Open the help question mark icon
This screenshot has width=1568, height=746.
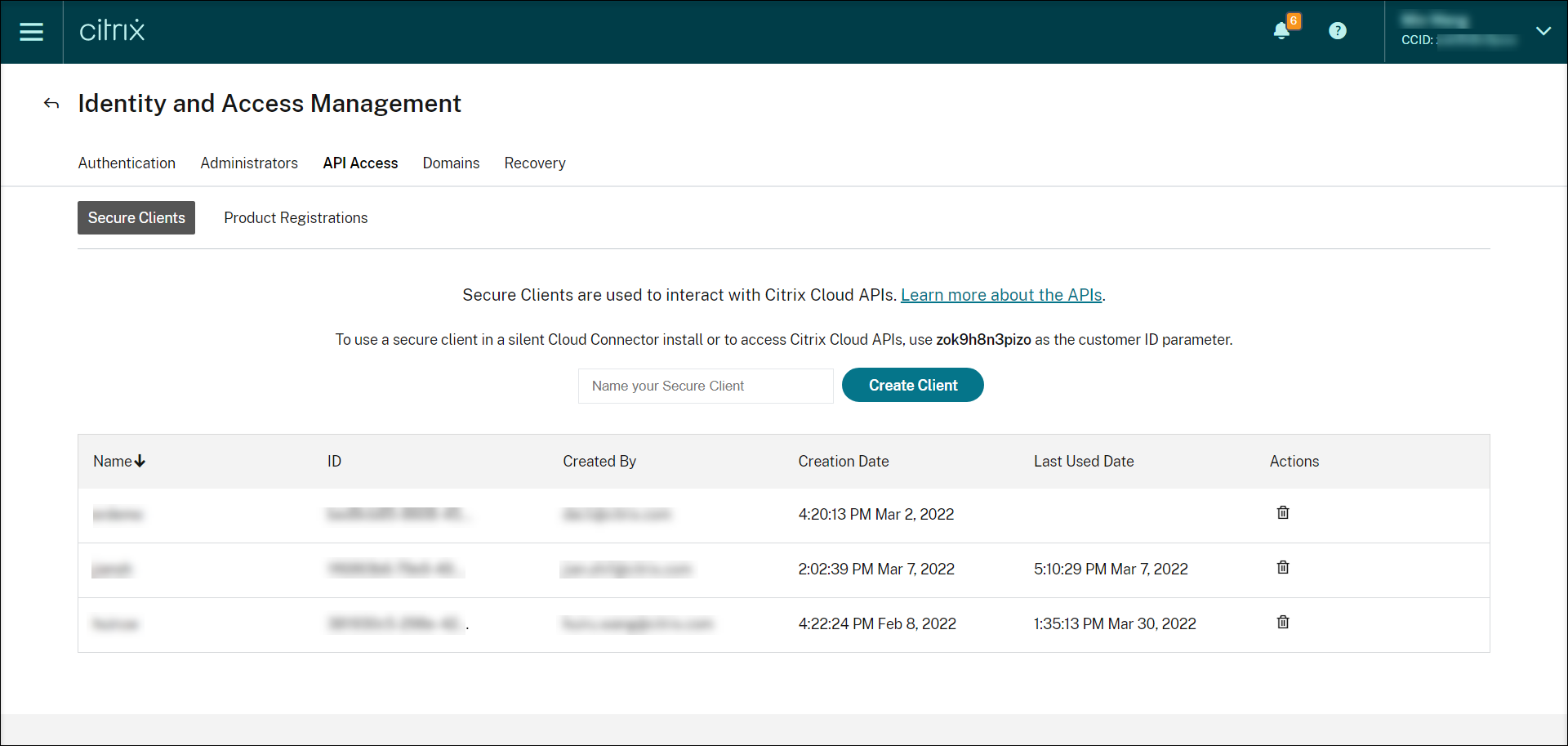coord(1337,31)
